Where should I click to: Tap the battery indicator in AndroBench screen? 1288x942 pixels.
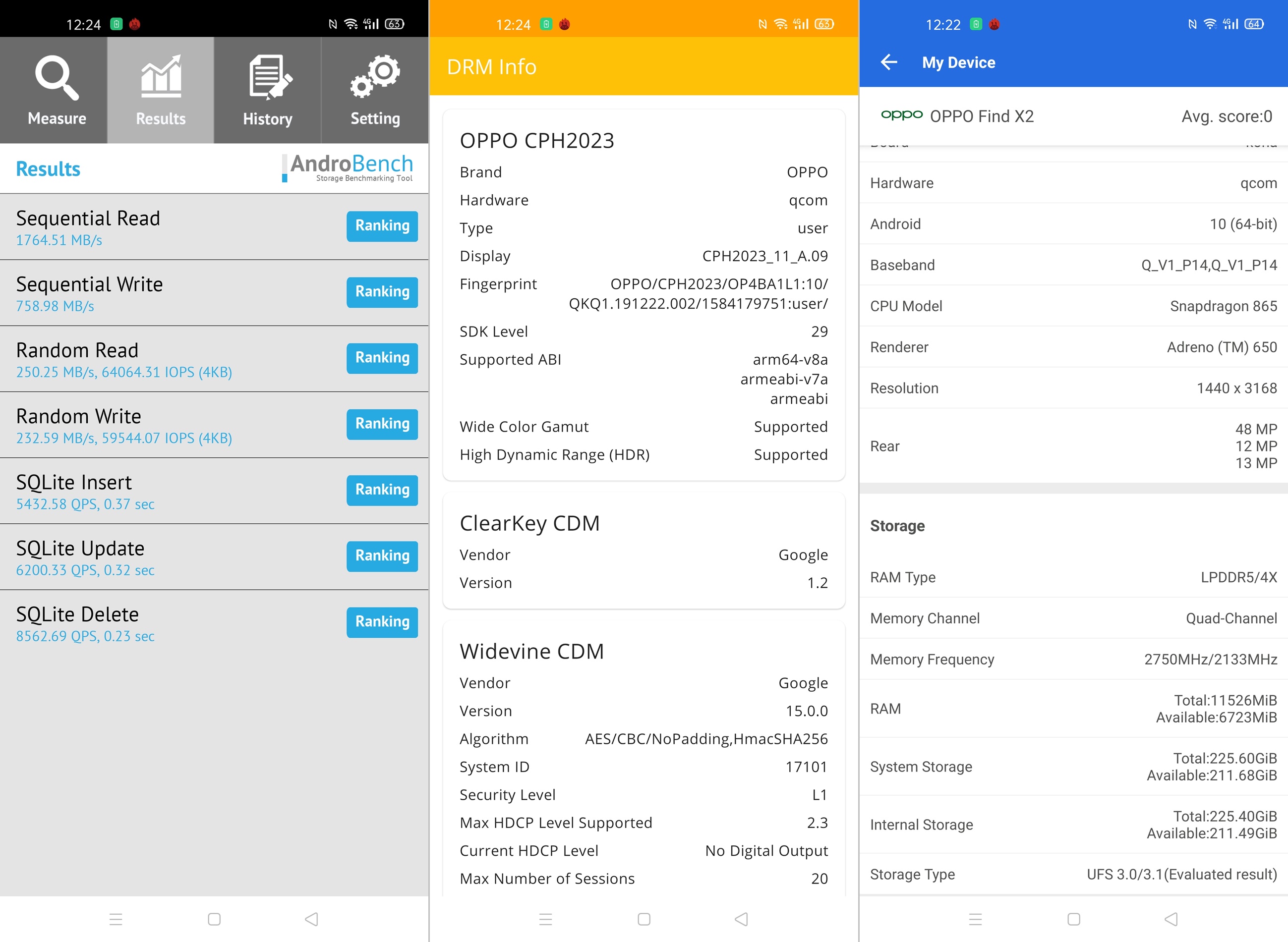(394, 24)
